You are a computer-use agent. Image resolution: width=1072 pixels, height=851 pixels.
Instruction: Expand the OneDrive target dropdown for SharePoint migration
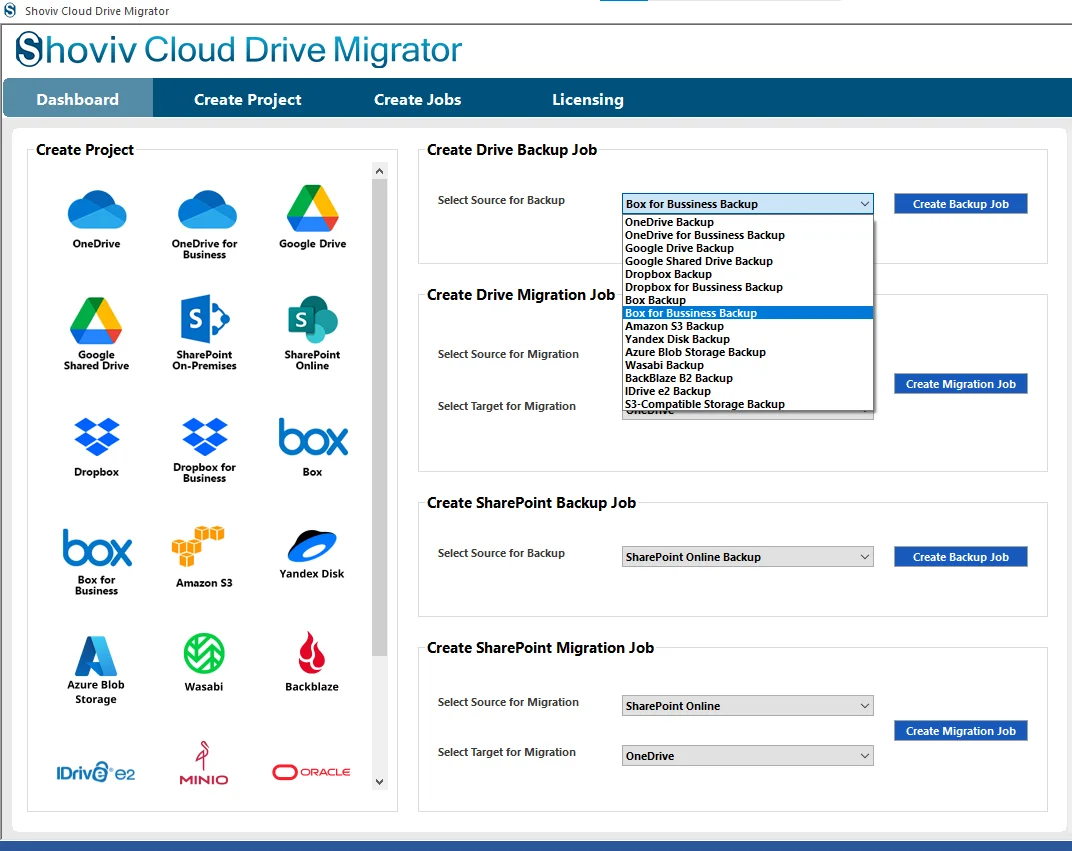(747, 755)
